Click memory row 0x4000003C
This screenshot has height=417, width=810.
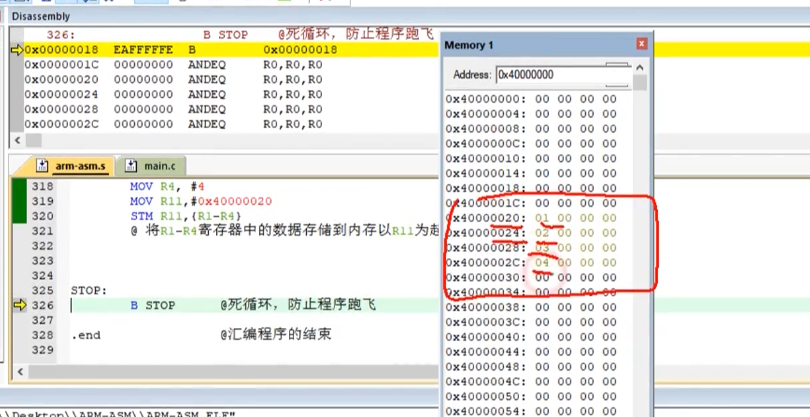531,322
